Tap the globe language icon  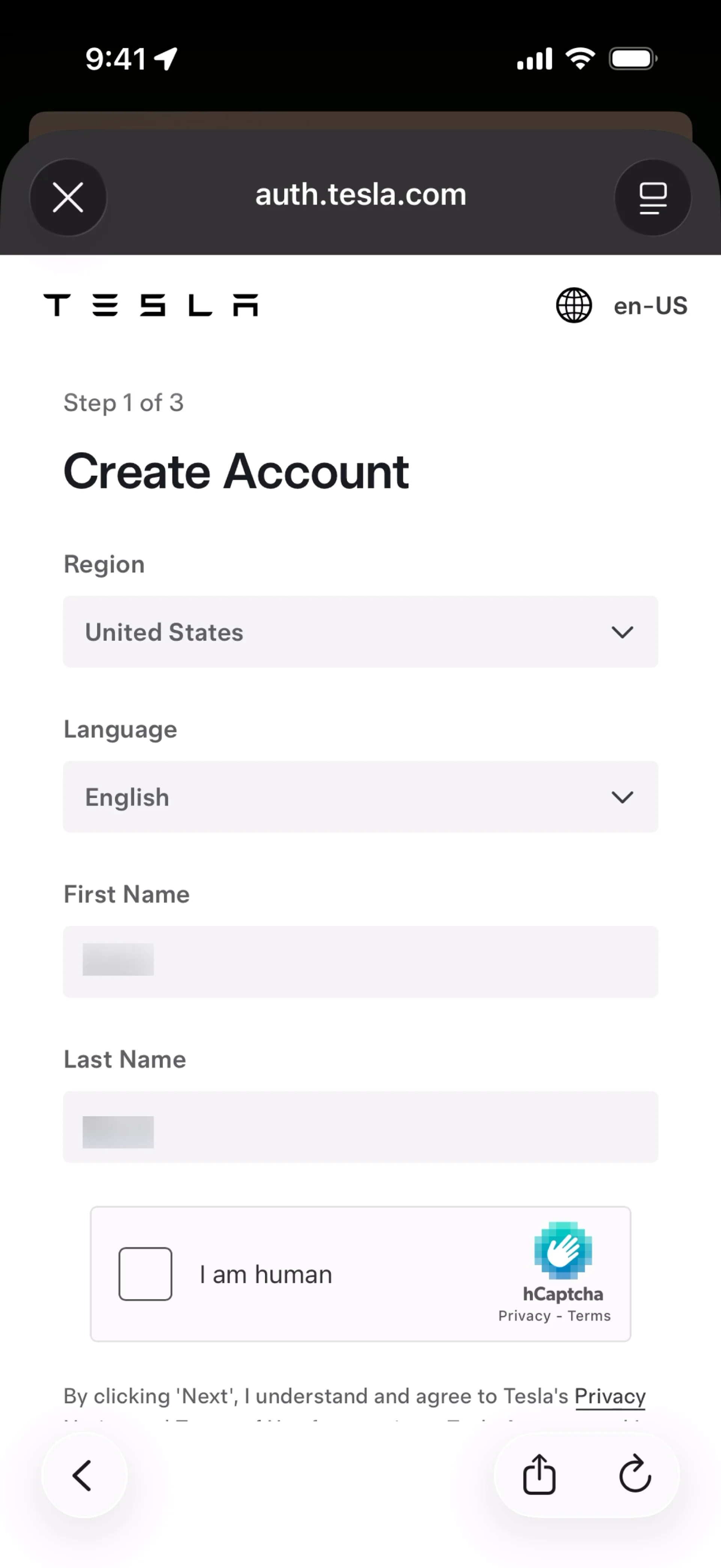pyautogui.click(x=574, y=305)
